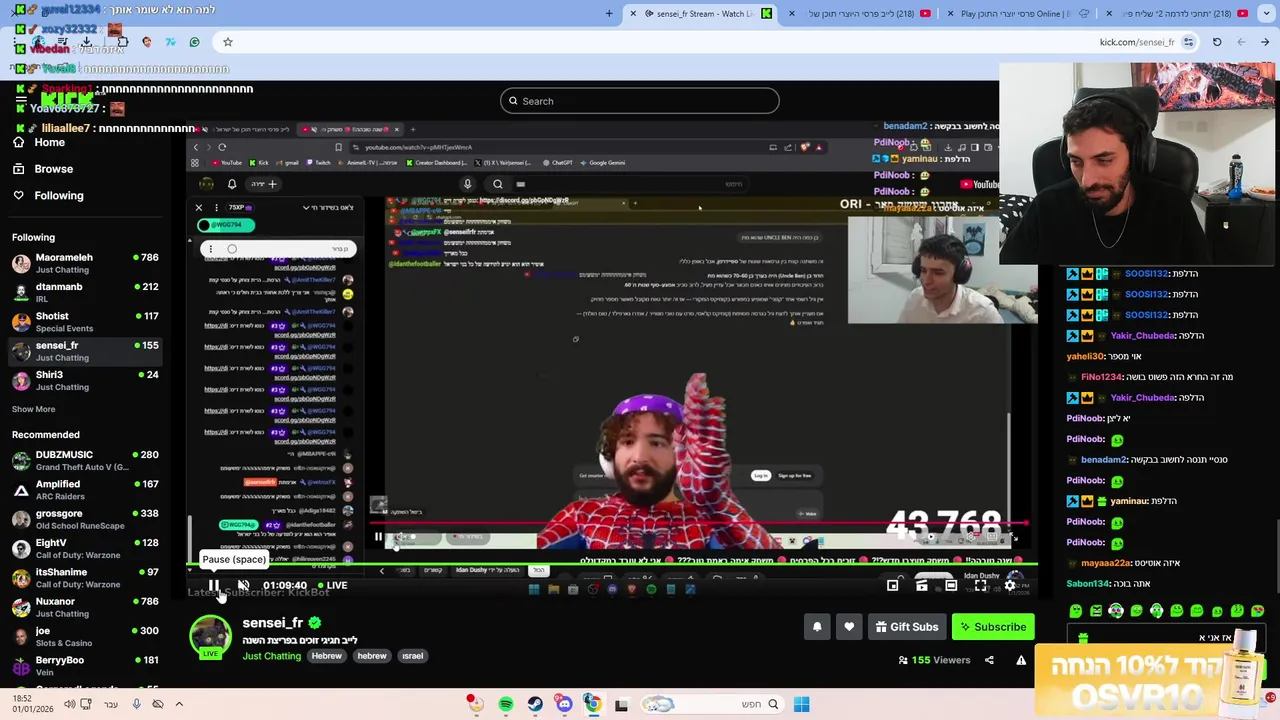Open Amplified ARC Raiders channel

click(85, 490)
